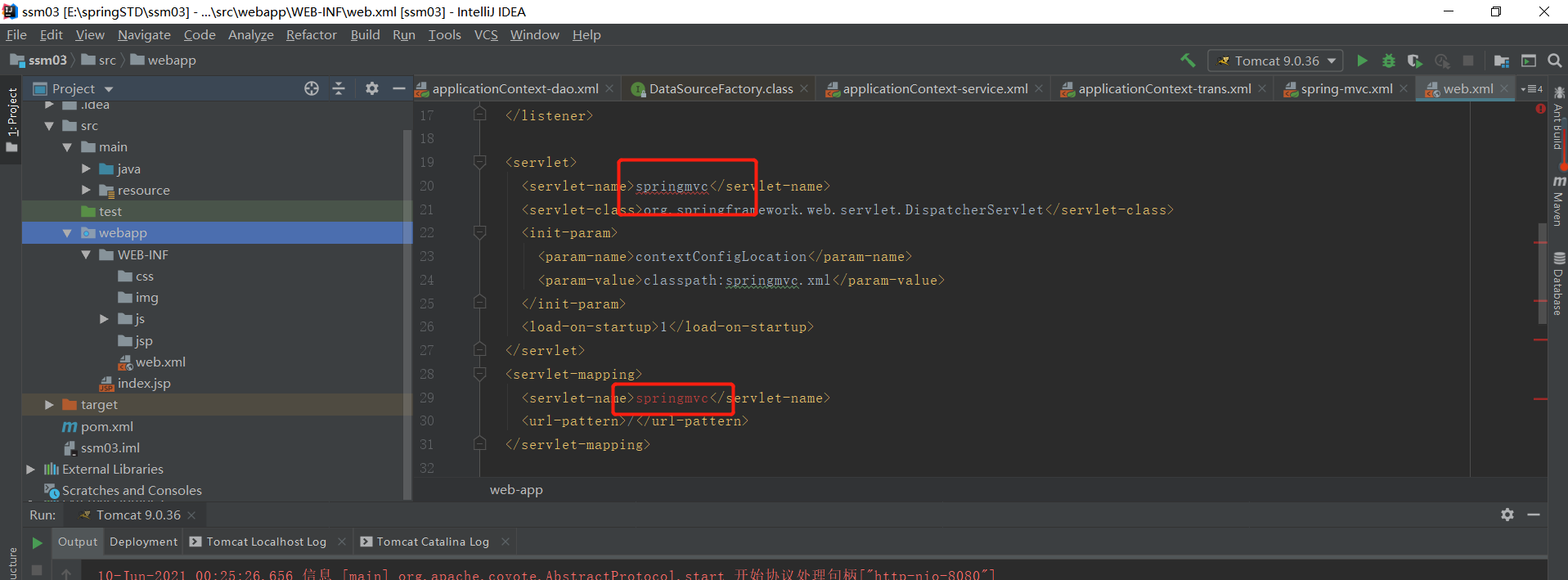This screenshot has width=1568, height=580.
Task: Click webapp breadcrumb in navigation bar
Action: [x=163, y=61]
